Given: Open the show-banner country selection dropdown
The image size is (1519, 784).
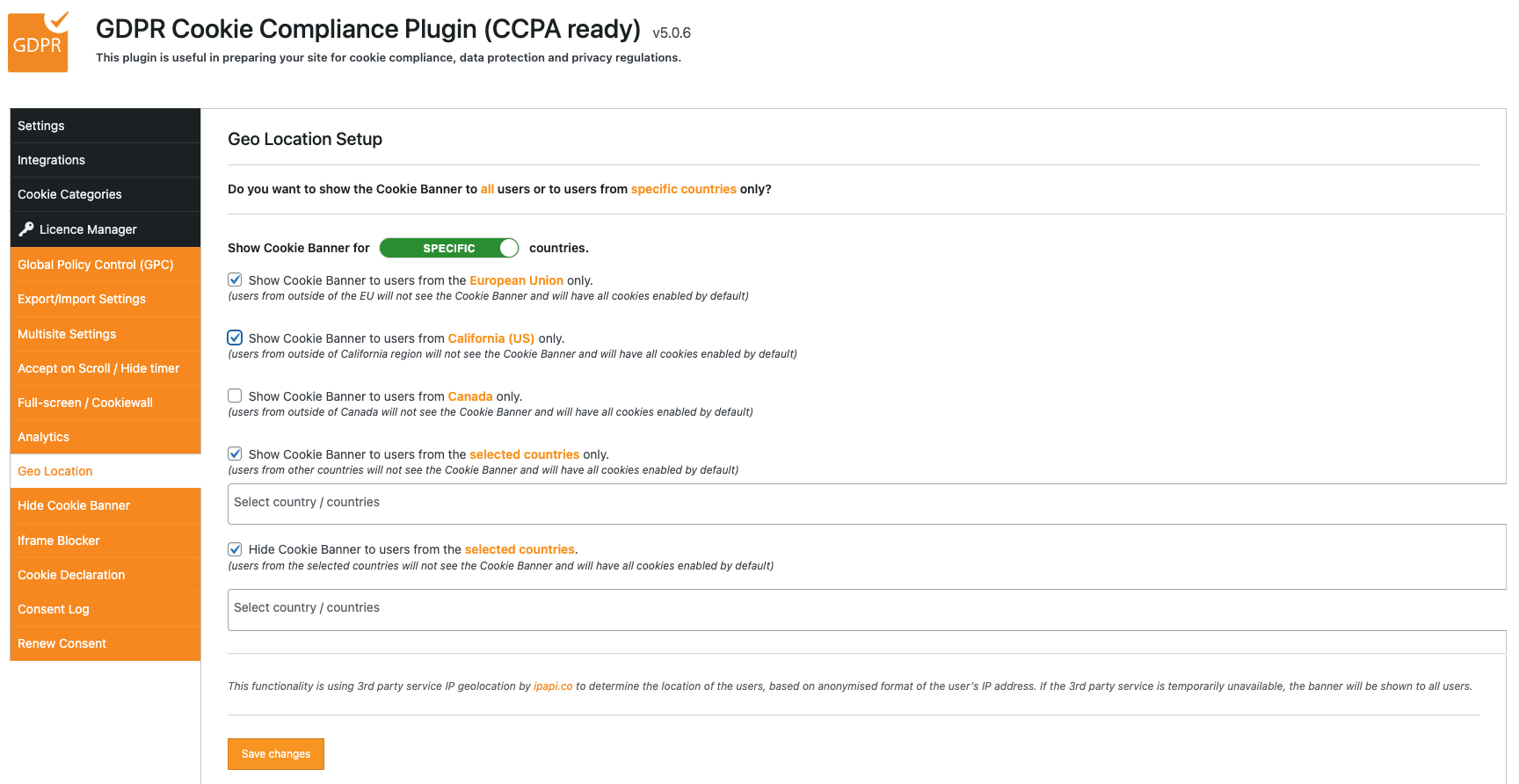Looking at the screenshot, I should [865, 504].
